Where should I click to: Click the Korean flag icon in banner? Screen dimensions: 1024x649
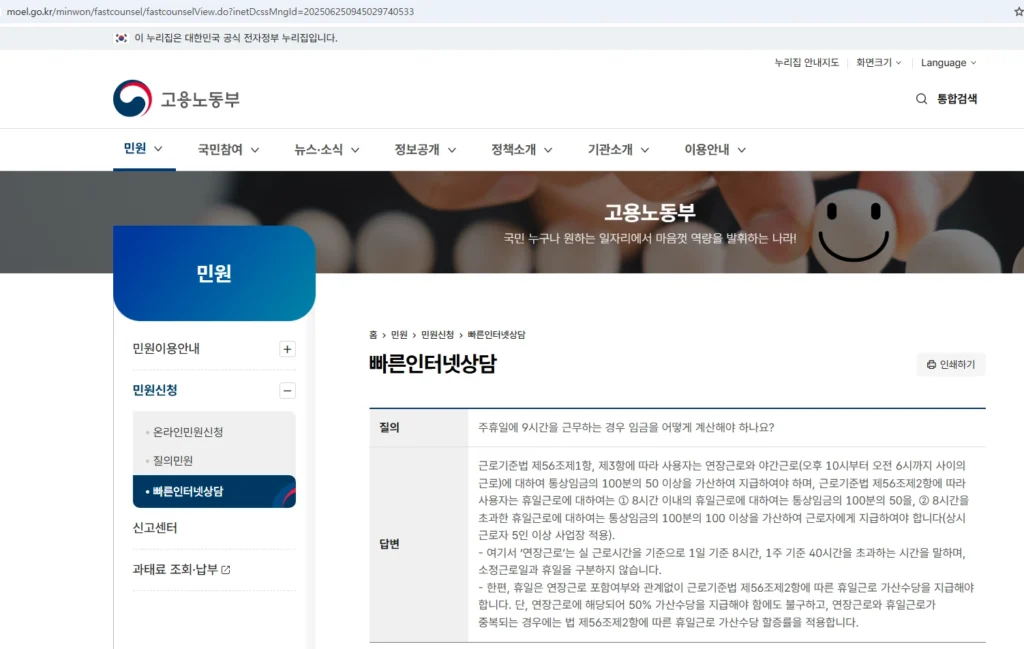point(121,38)
